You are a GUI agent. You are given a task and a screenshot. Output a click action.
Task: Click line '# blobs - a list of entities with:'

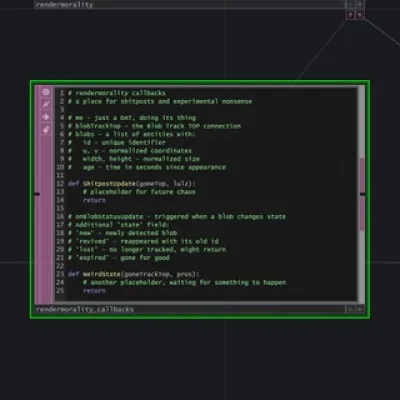[x=132, y=134]
